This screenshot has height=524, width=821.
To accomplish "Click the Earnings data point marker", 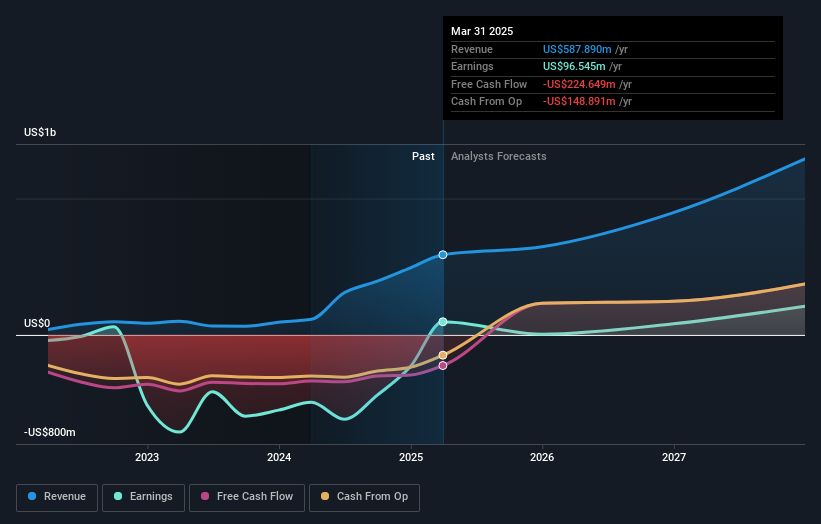I will pyautogui.click(x=443, y=321).
